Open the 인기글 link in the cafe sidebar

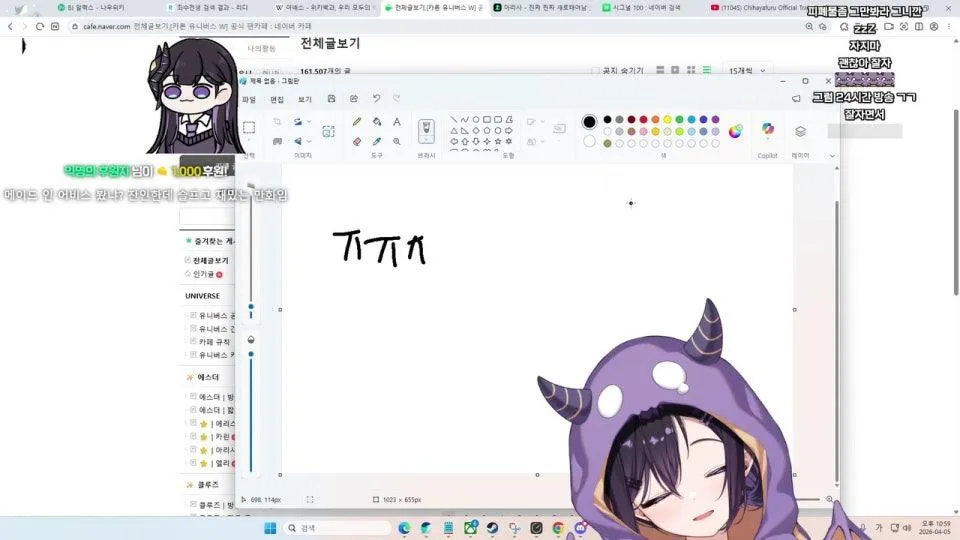203,274
